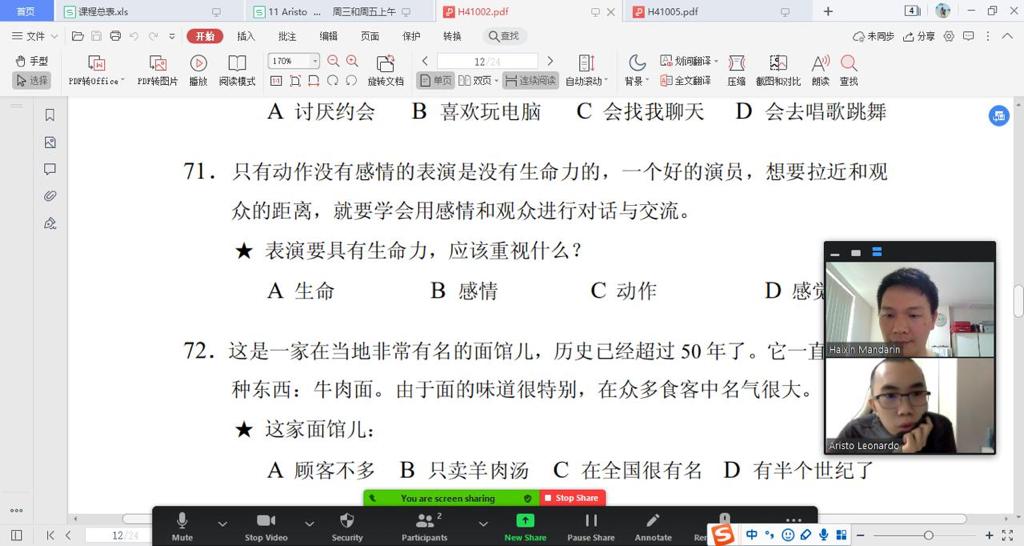Switch to the 插入 ribbon tab
This screenshot has width=1024, height=546.
[246, 36]
